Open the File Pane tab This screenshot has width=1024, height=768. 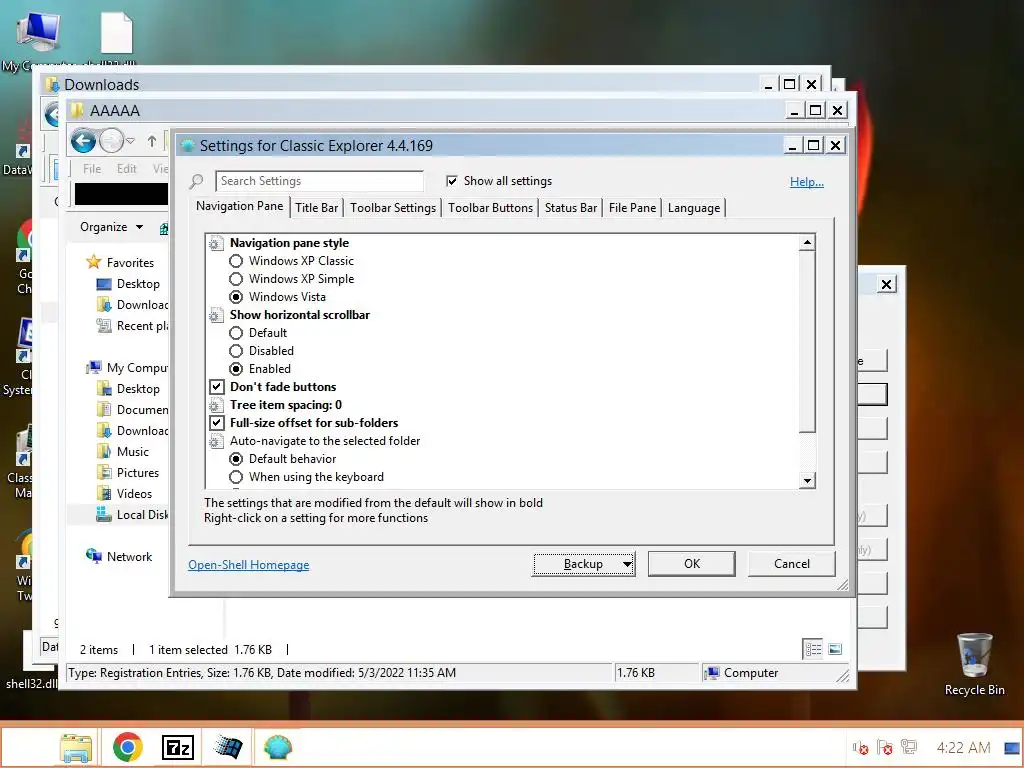(632, 208)
